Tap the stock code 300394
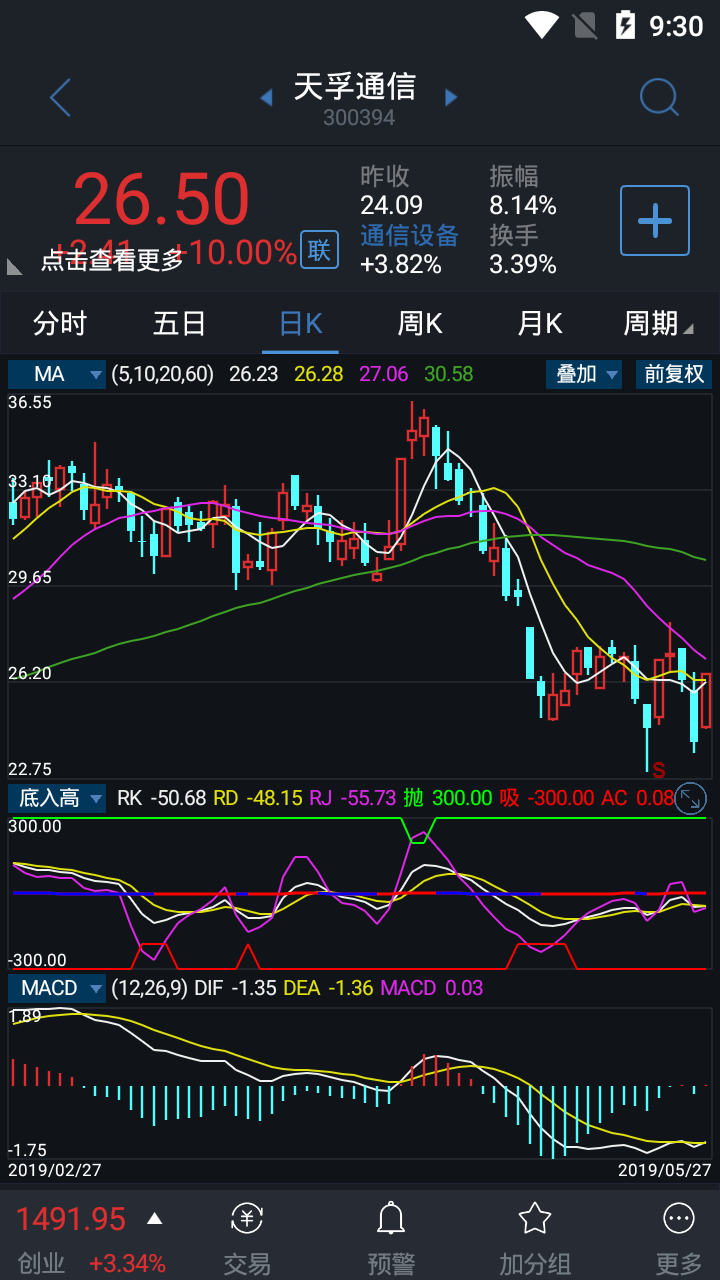This screenshot has height=1280, width=720. coord(359,118)
